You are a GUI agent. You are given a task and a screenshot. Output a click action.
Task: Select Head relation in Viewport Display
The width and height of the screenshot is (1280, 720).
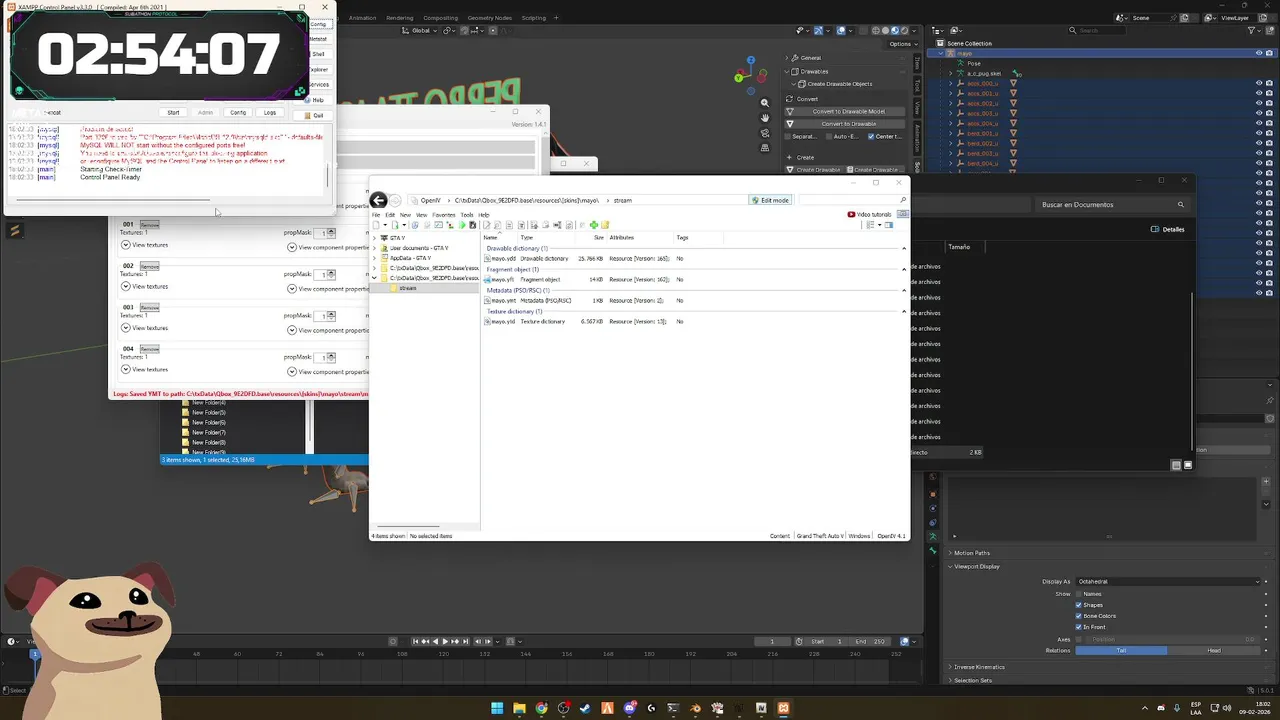coord(1213,651)
